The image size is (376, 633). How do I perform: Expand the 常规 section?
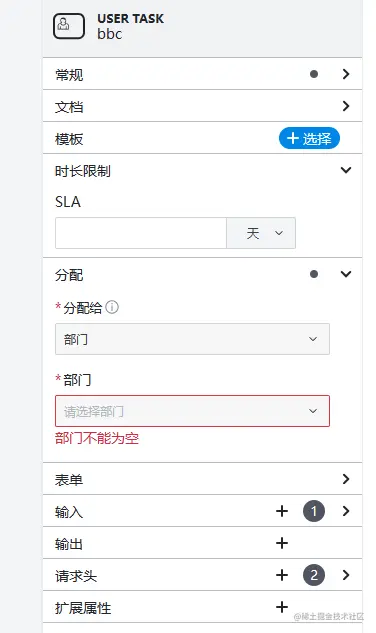tap(202, 74)
